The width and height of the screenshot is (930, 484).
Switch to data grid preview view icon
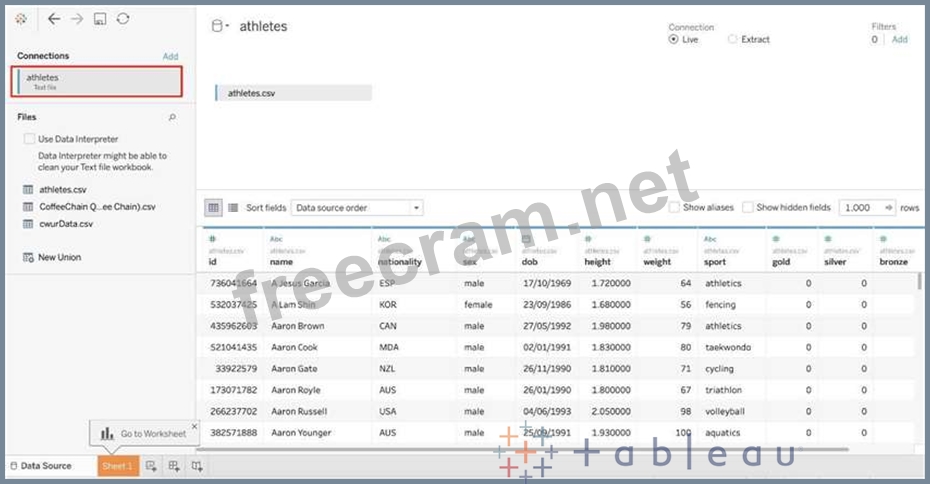(x=213, y=207)
